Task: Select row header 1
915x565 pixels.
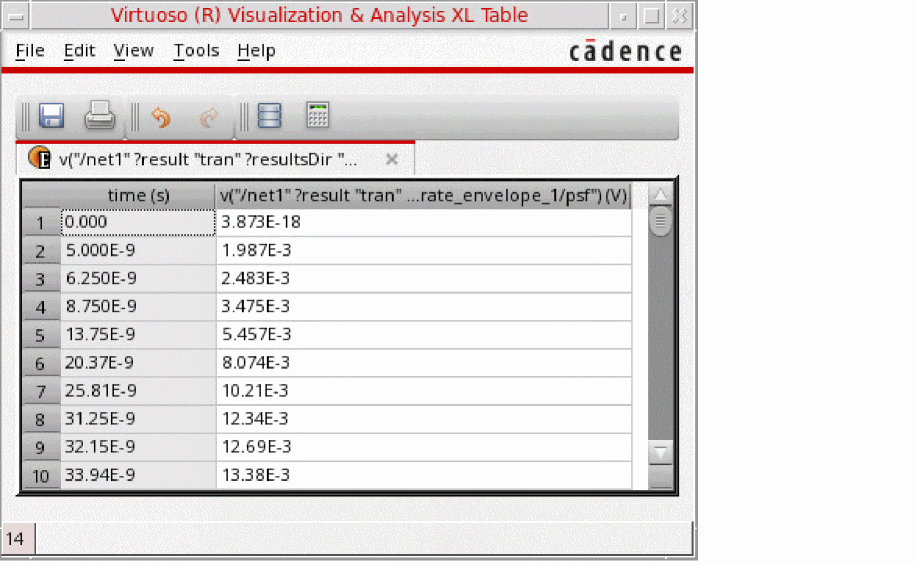Action: pos(41,222)
